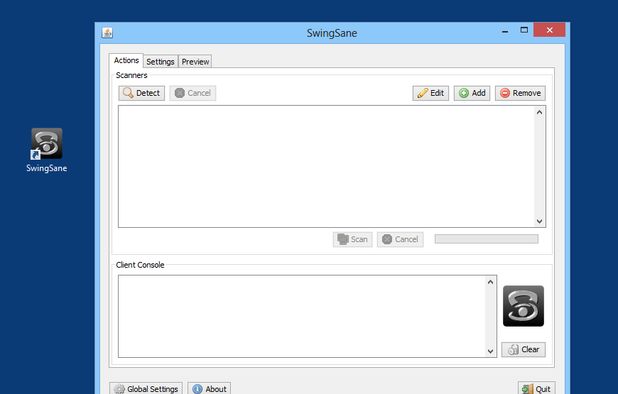Open the Settings tab
The width and height of the screenshot is (618, 394).
click(160, 61)
